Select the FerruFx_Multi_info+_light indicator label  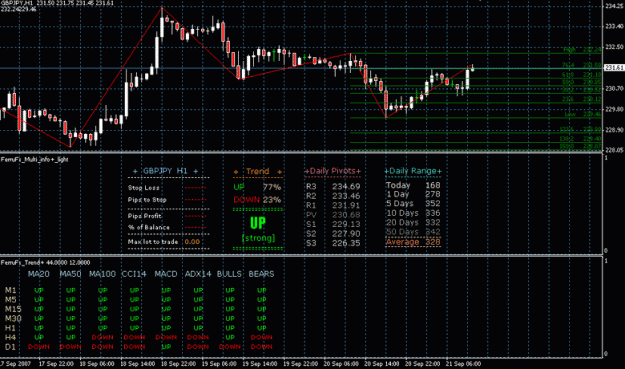coord(35,159)
